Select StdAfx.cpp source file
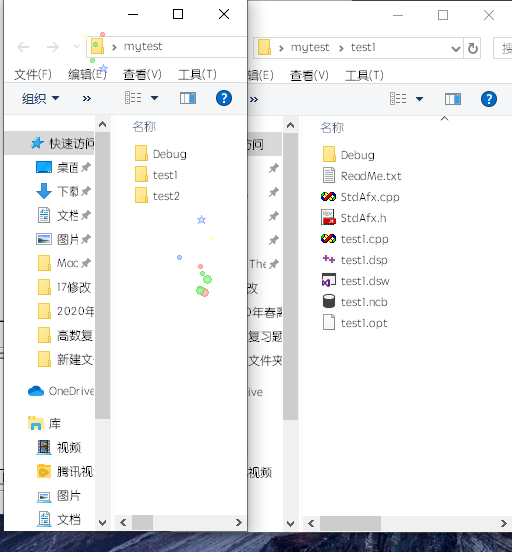512x552 pixels. point(360,197)
